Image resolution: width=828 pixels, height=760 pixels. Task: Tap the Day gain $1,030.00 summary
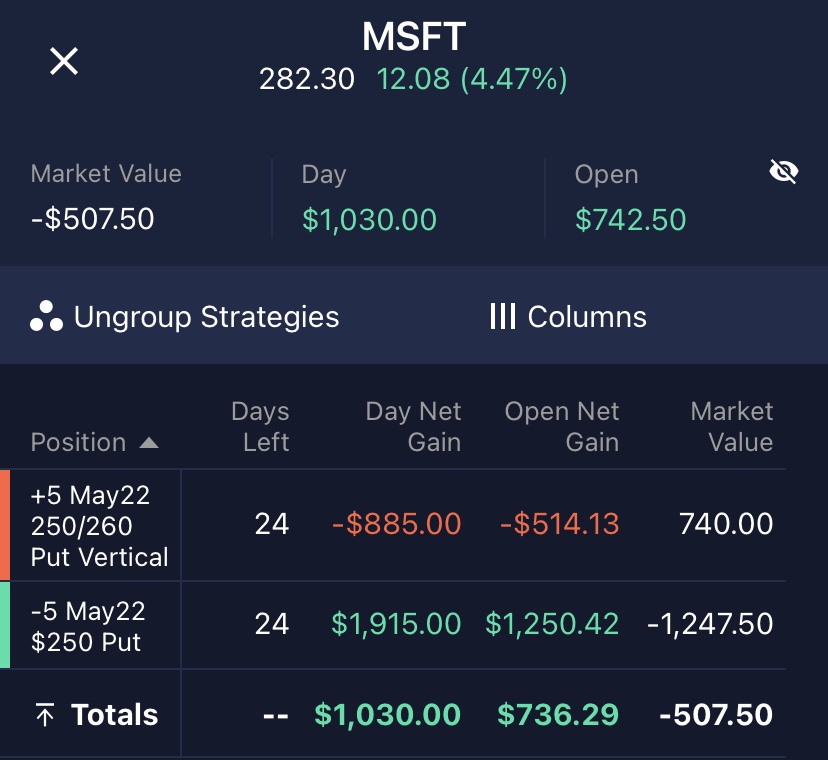(369, 220)
